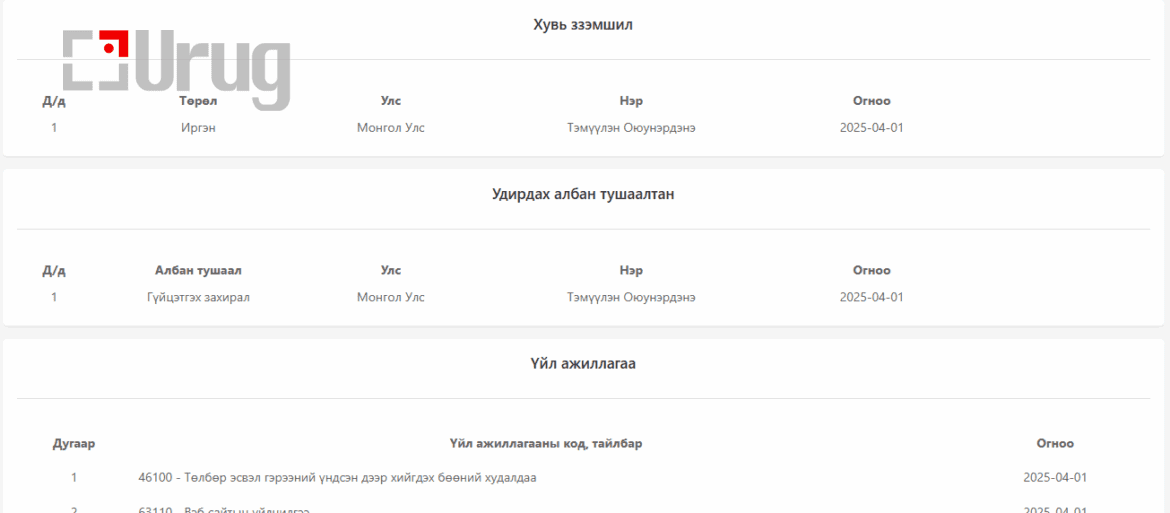Click Монгол Улс in shareholder row
The height and width of the screenshot is (513, 1170).
(x=391, y=128)
